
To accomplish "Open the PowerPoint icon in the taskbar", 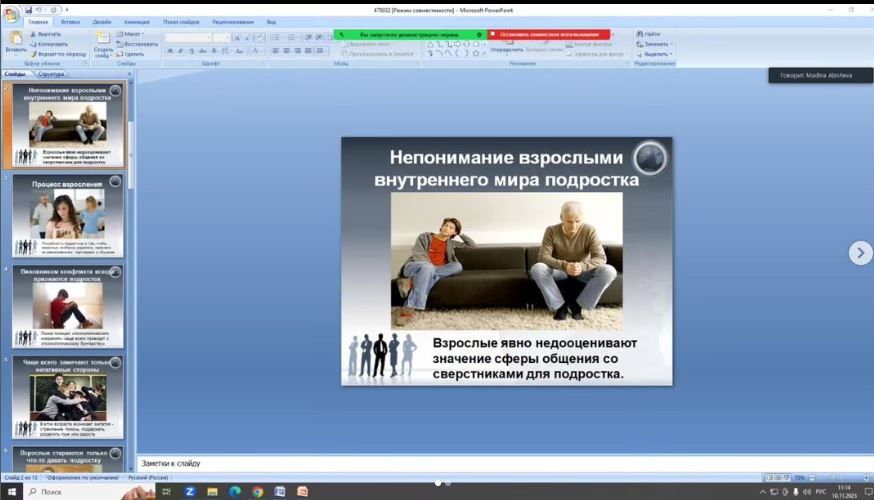I will tap(302, 491).
